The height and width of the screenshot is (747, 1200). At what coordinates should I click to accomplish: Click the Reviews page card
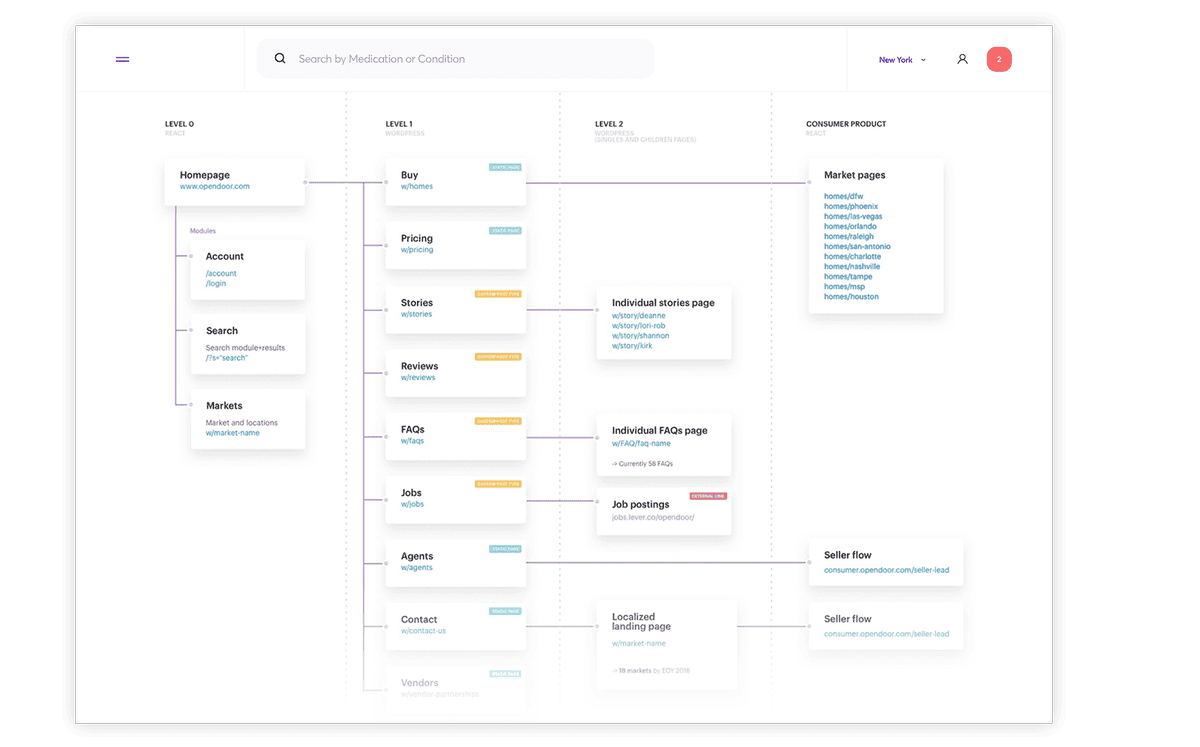455,371
